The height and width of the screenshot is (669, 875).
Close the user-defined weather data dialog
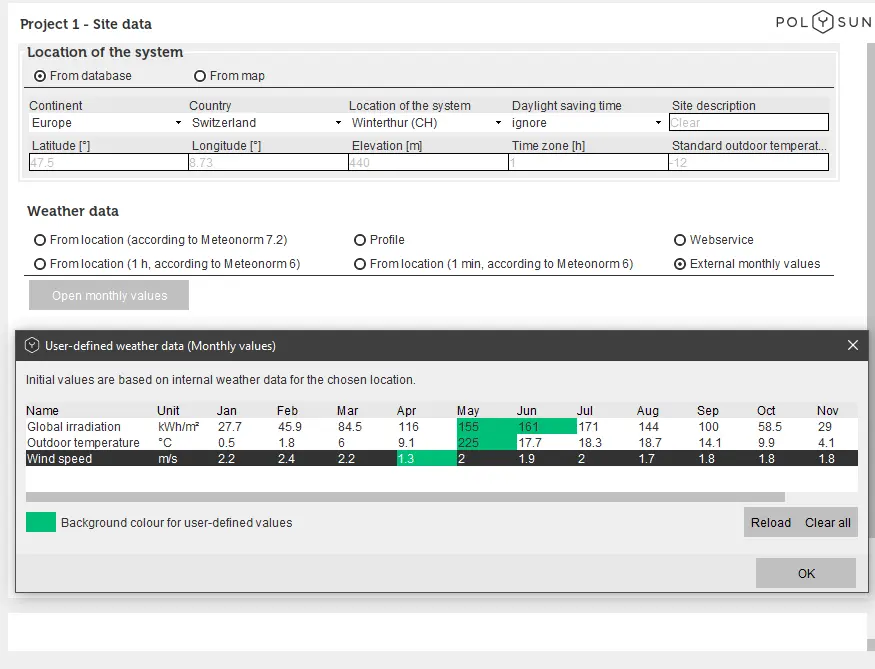tap(852, 345)
